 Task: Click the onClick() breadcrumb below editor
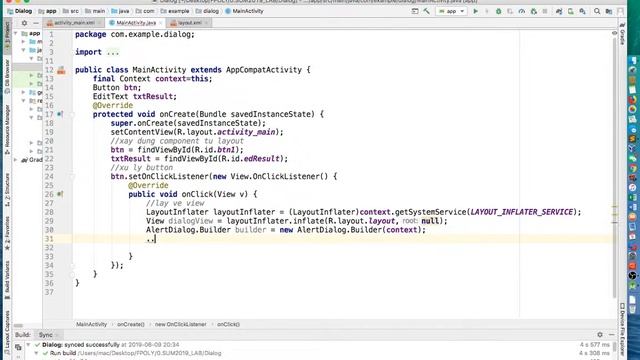coord(228,324)
